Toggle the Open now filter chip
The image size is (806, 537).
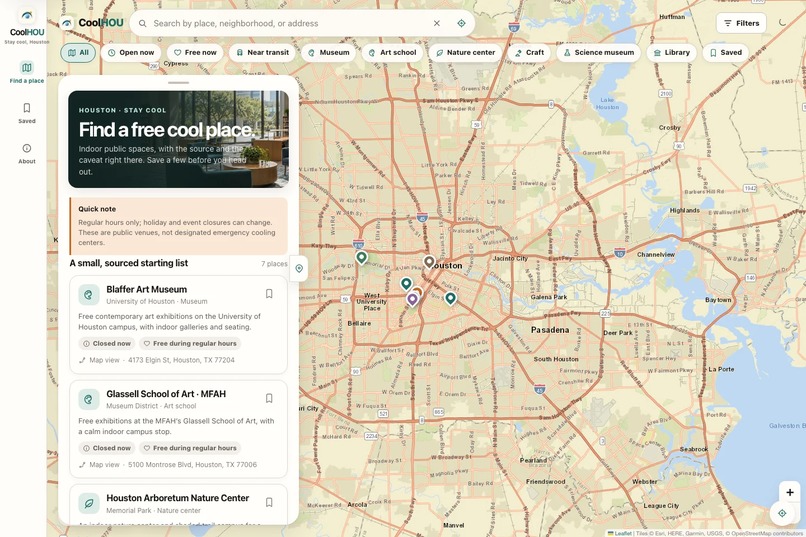131,52
